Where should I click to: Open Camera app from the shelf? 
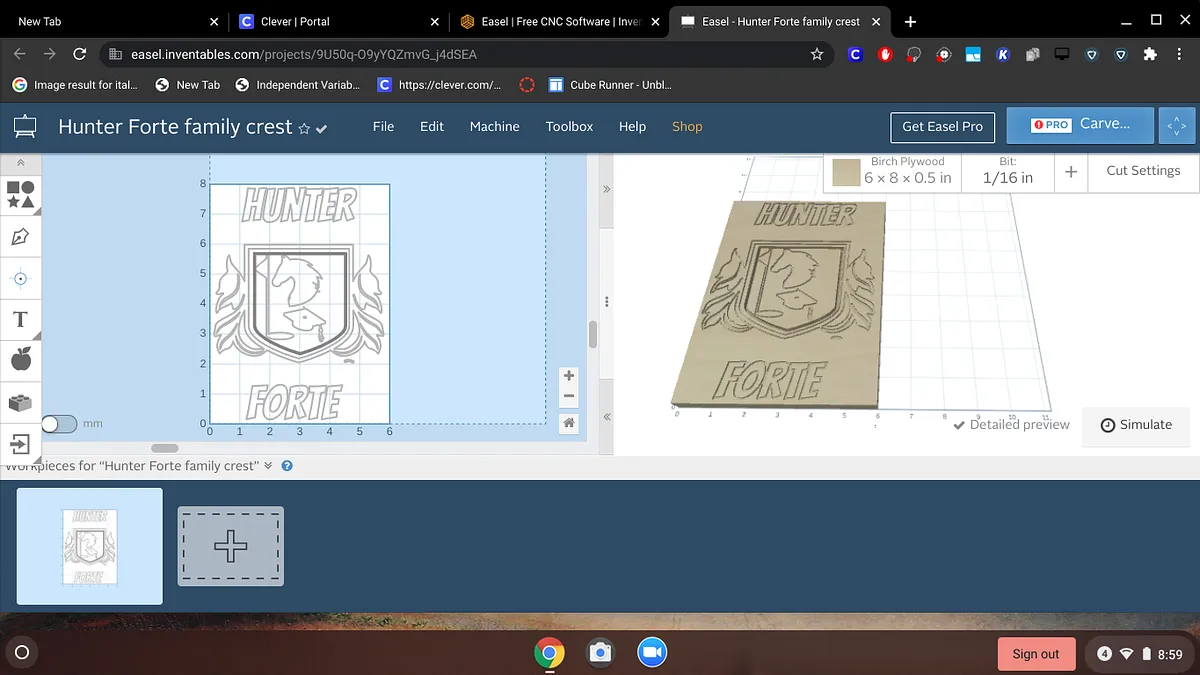click(600, 653)
